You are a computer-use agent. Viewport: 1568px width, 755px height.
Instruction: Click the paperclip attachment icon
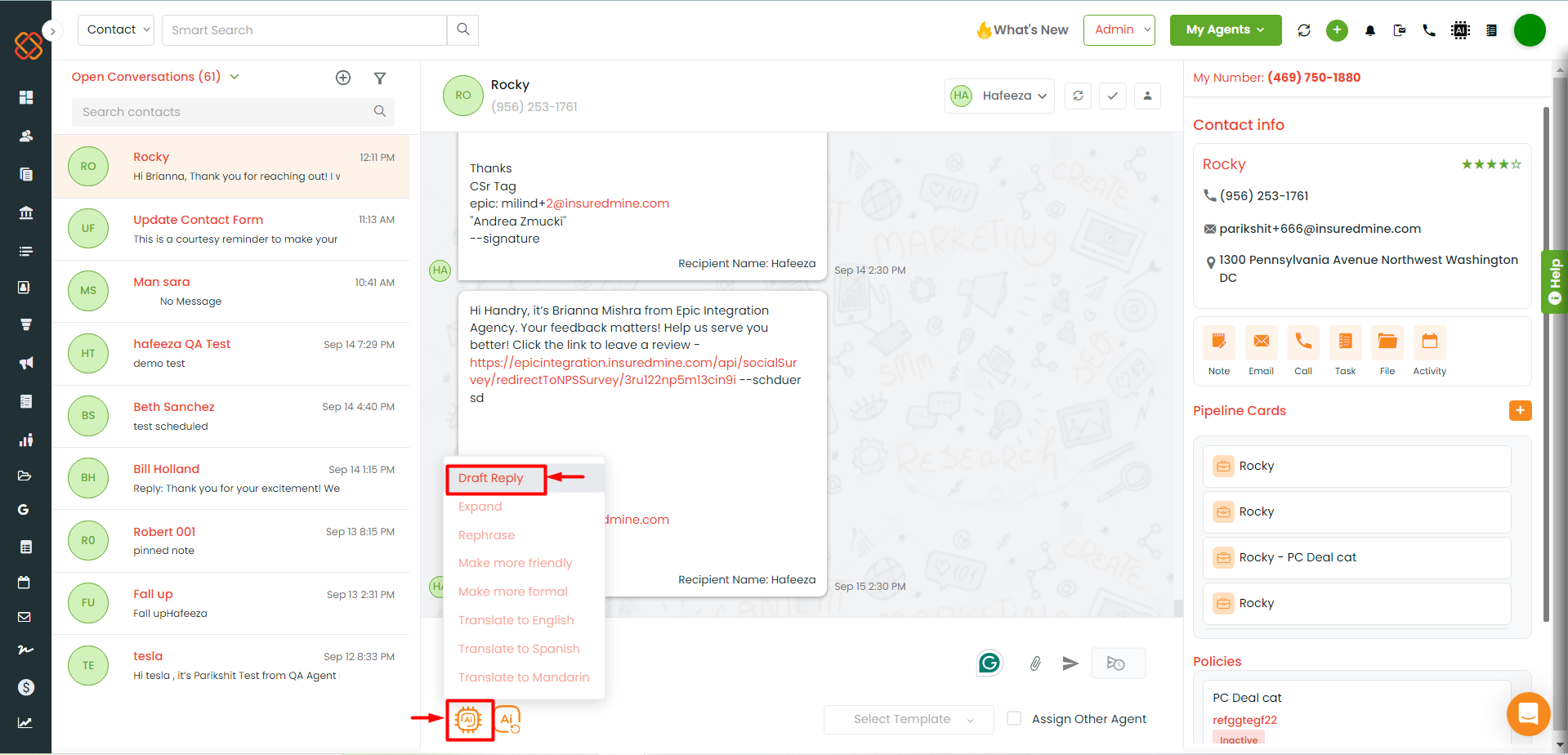point(1034,663)
